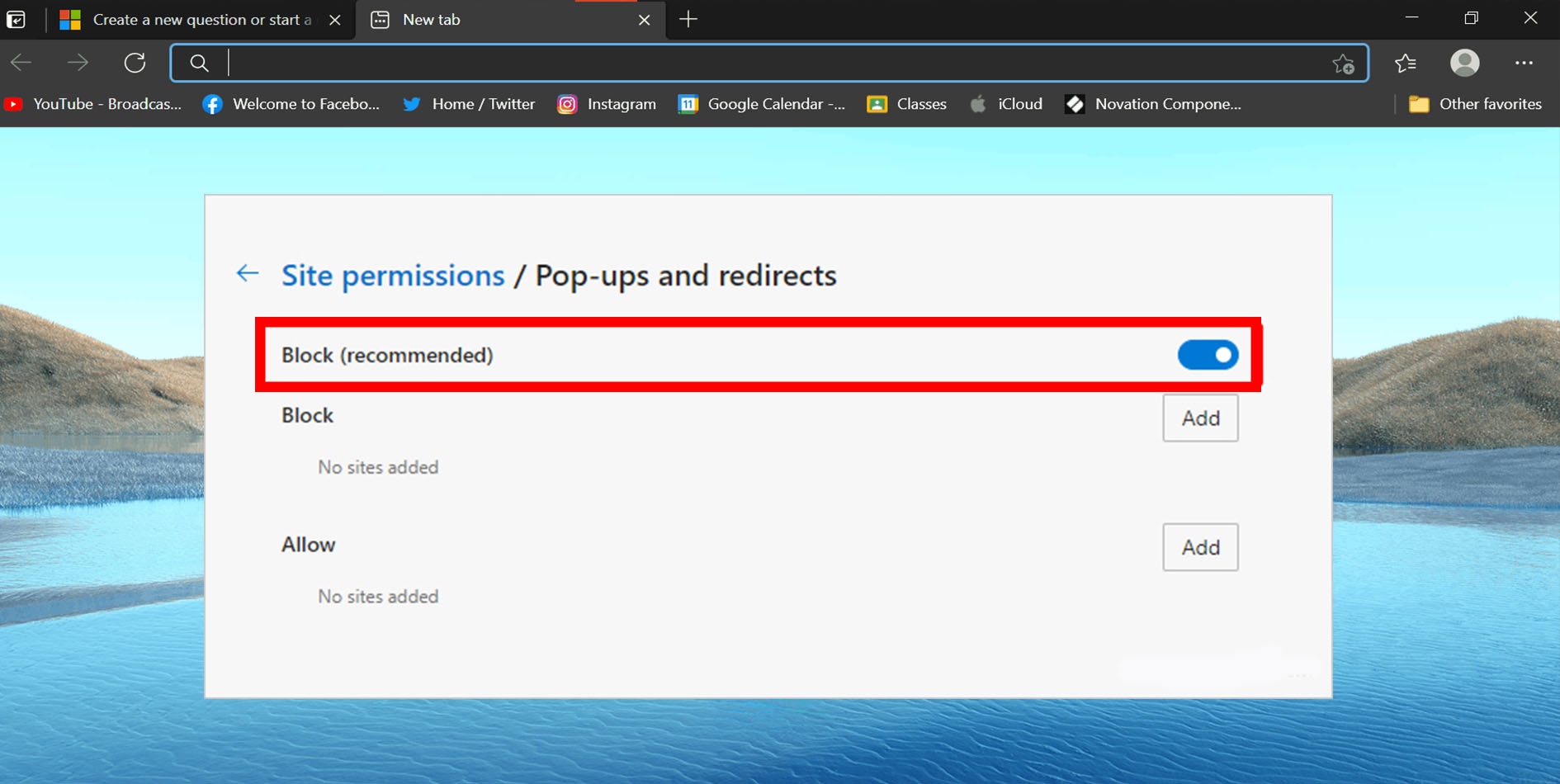Open the user profile icon
1560x784 pixels.
click(1464, 63)
